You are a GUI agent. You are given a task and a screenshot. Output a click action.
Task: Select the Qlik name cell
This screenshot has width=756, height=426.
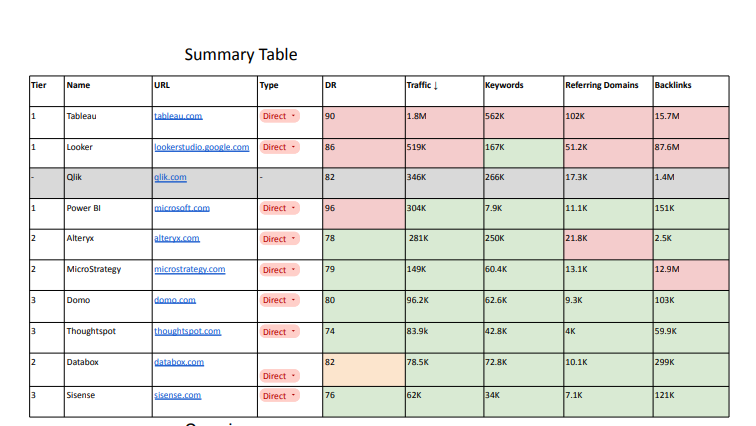click(108, 183)
